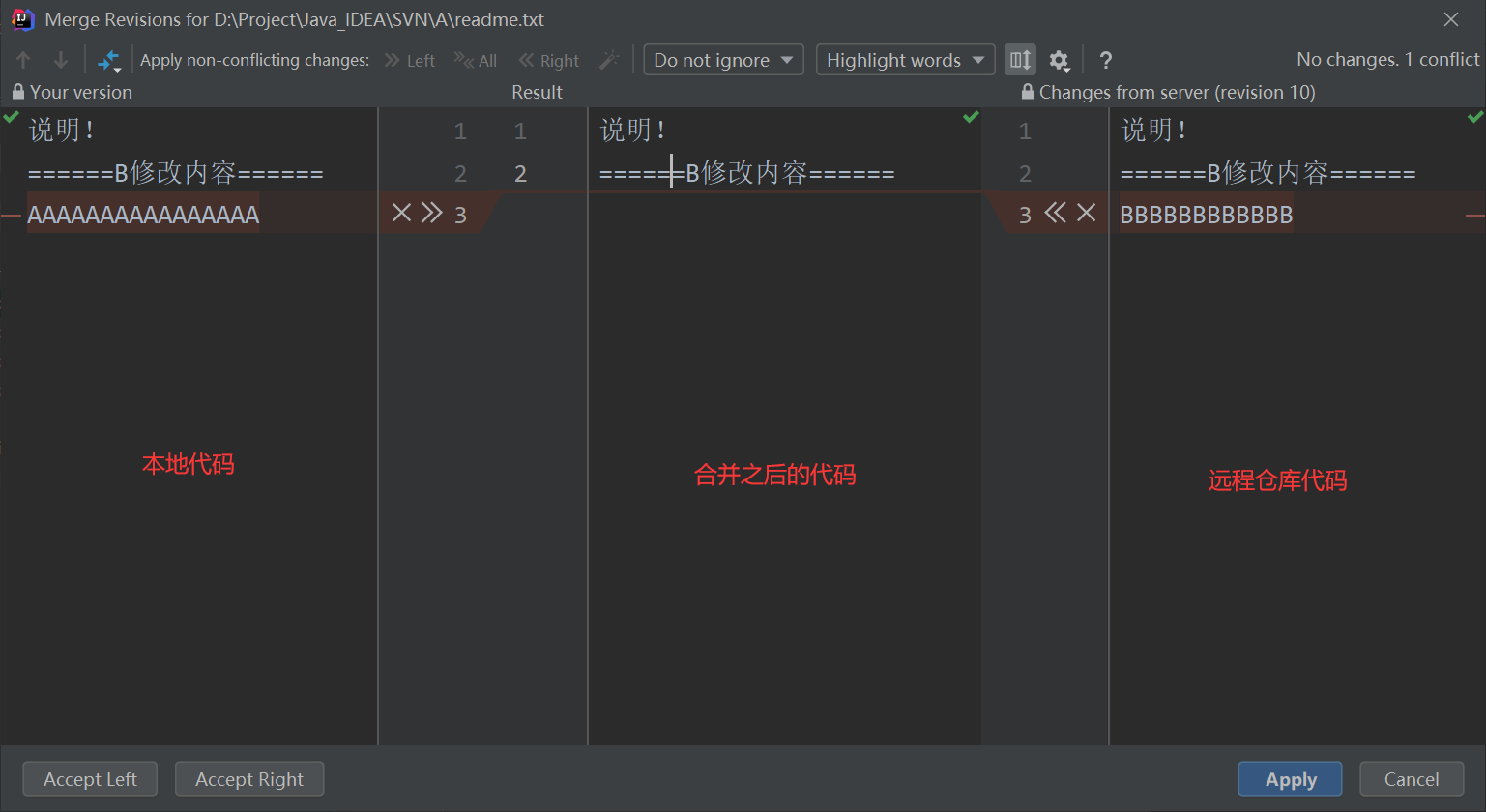Toggle synchronized scrolling
The width and height of the screenshot is (1486, 812).
coord(1020,60)
